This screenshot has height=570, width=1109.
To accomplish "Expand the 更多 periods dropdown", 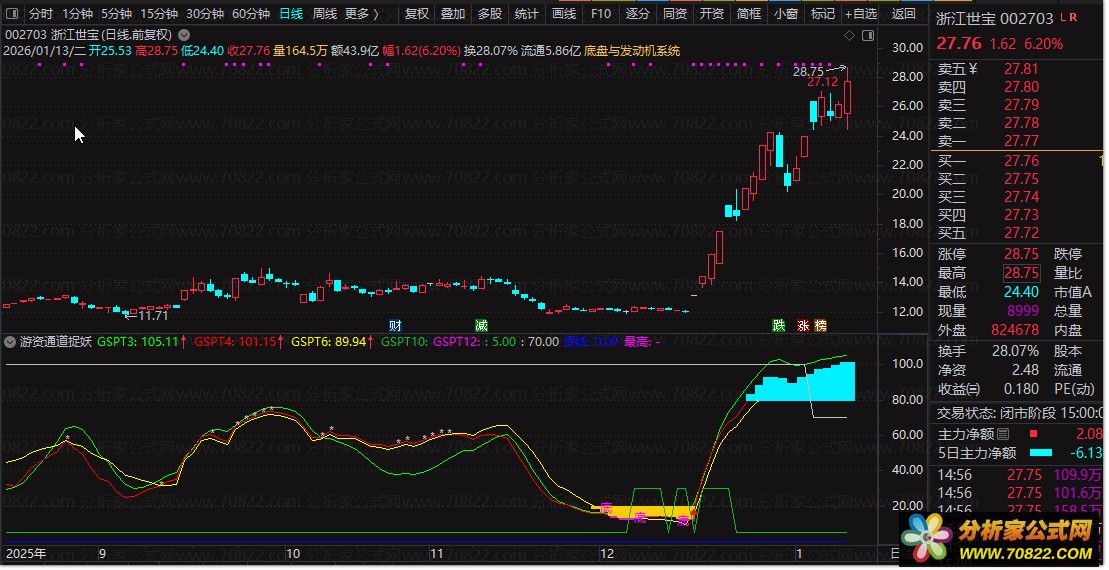I will (362, 14).
